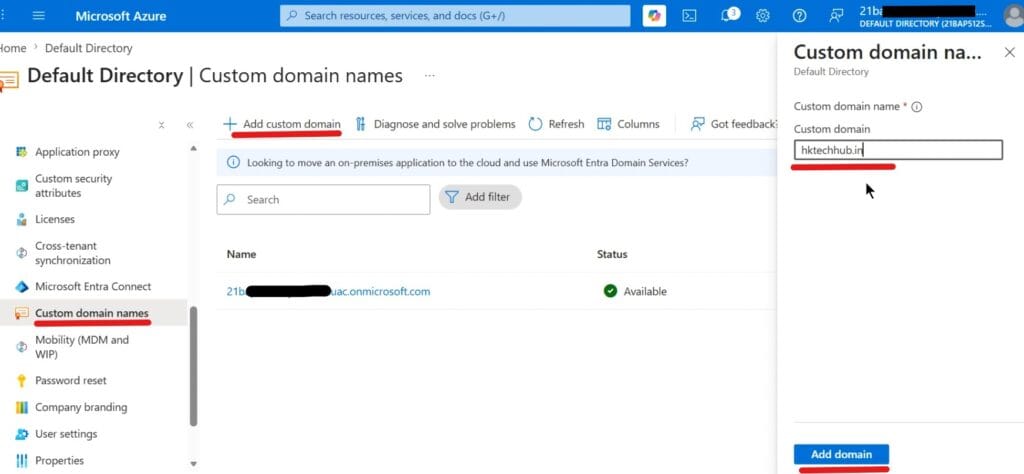Click the Add filter button
The width and height of the screenshot is (1024, 474).
click(480, 197)
